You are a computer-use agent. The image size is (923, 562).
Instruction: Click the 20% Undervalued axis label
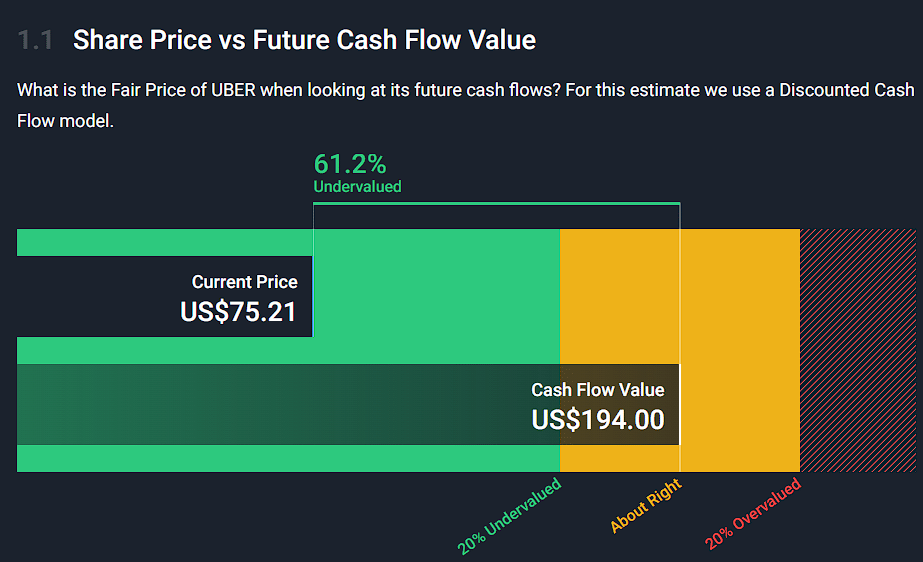point(510,517)
